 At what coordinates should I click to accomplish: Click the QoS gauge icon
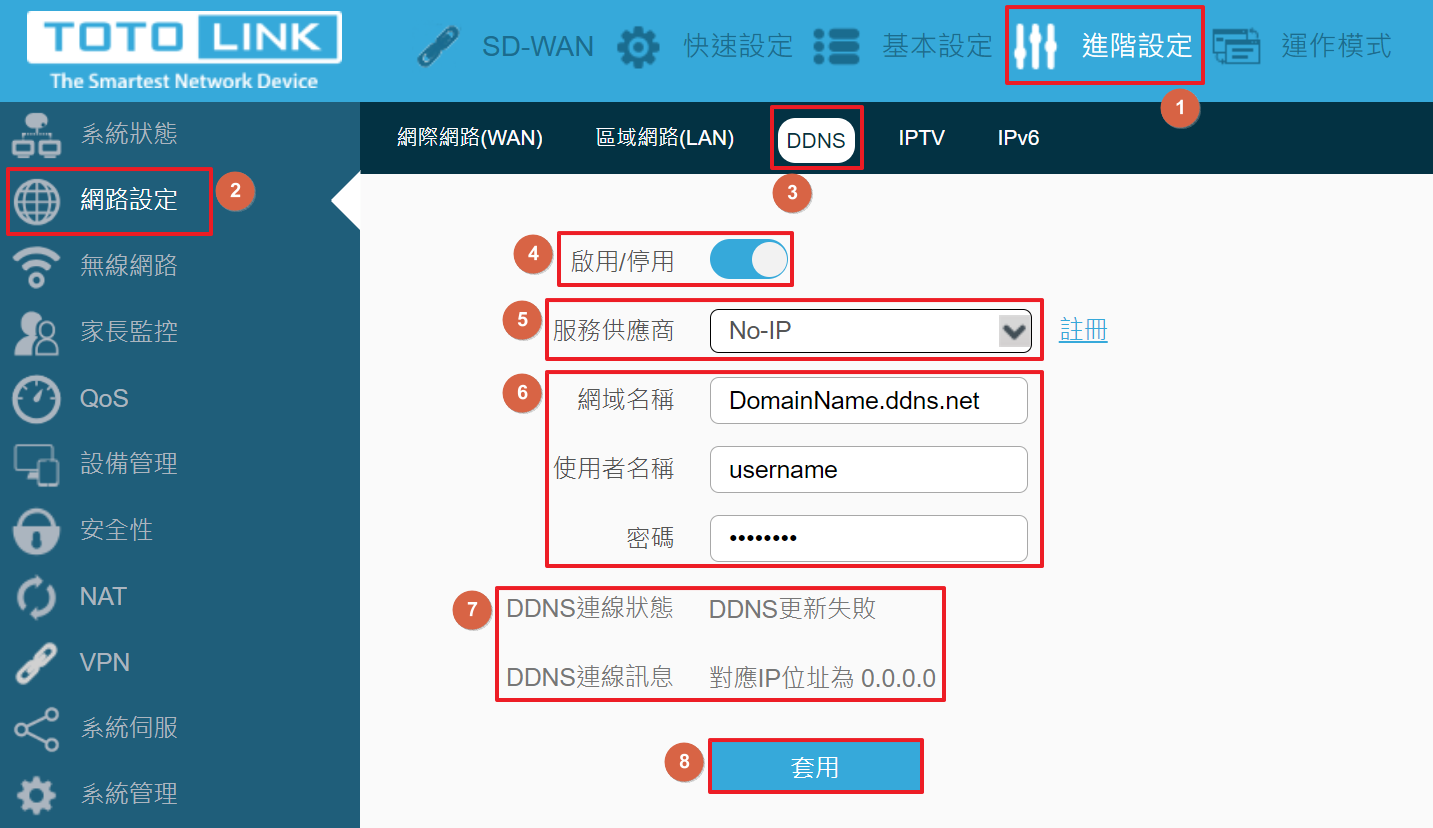(36, 398)
